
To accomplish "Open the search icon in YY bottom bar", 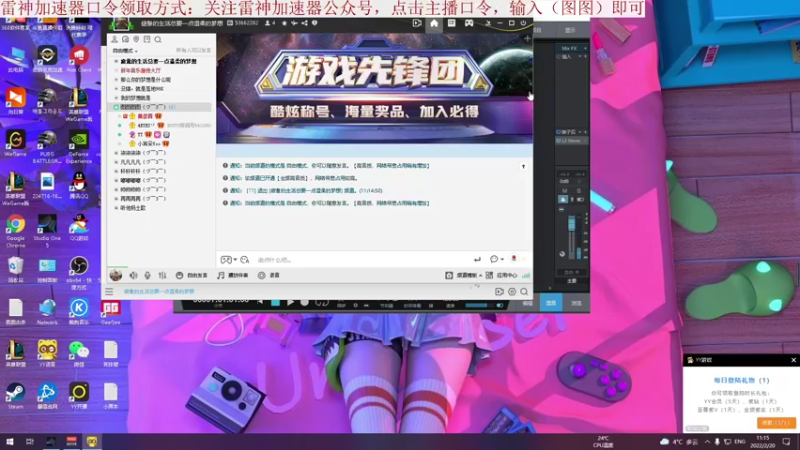I will tap(524, 292).
